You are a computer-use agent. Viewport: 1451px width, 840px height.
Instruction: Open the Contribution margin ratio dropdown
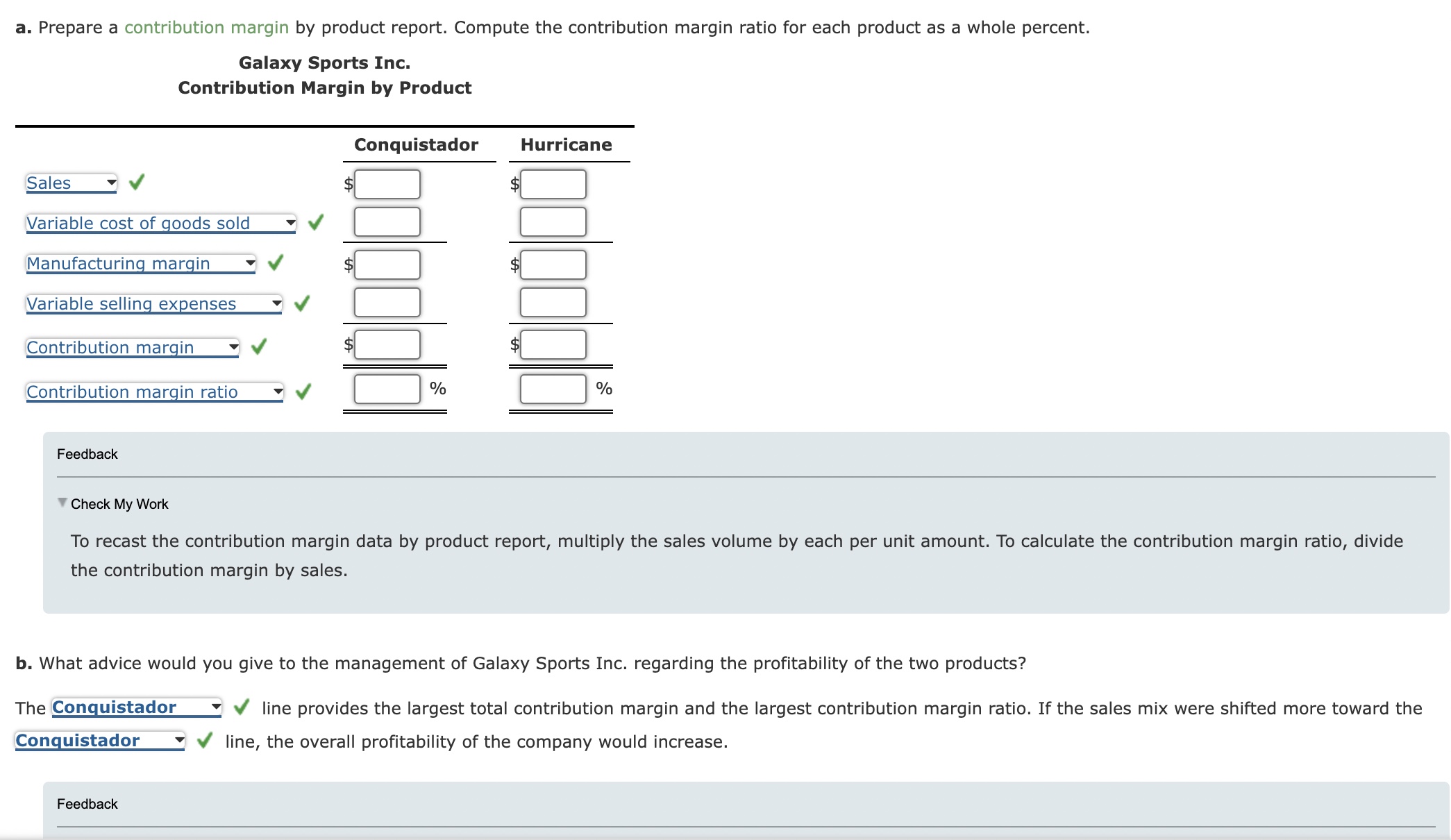[x=279, y=391]
